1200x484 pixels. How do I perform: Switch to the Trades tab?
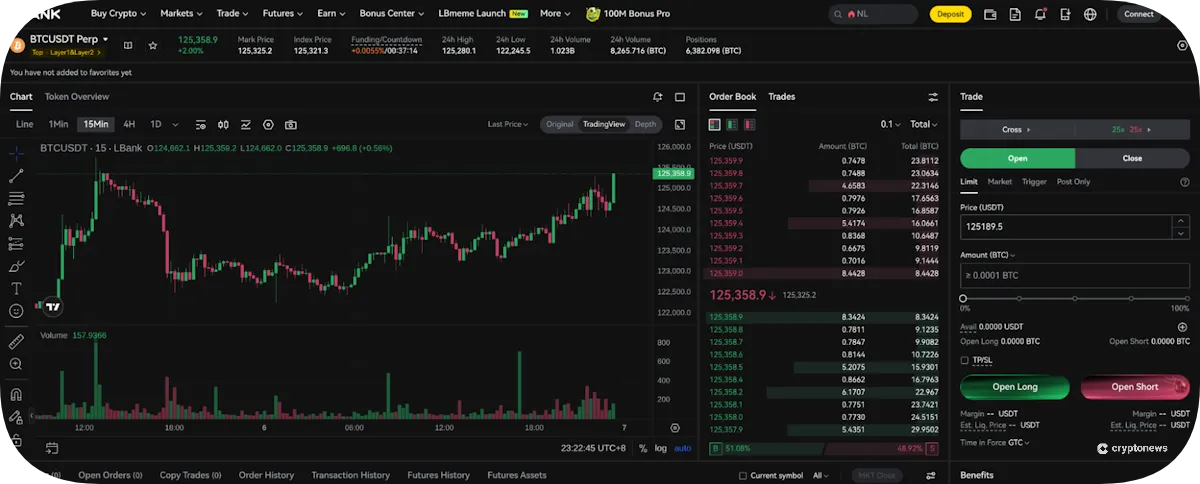tap(781, 97)
